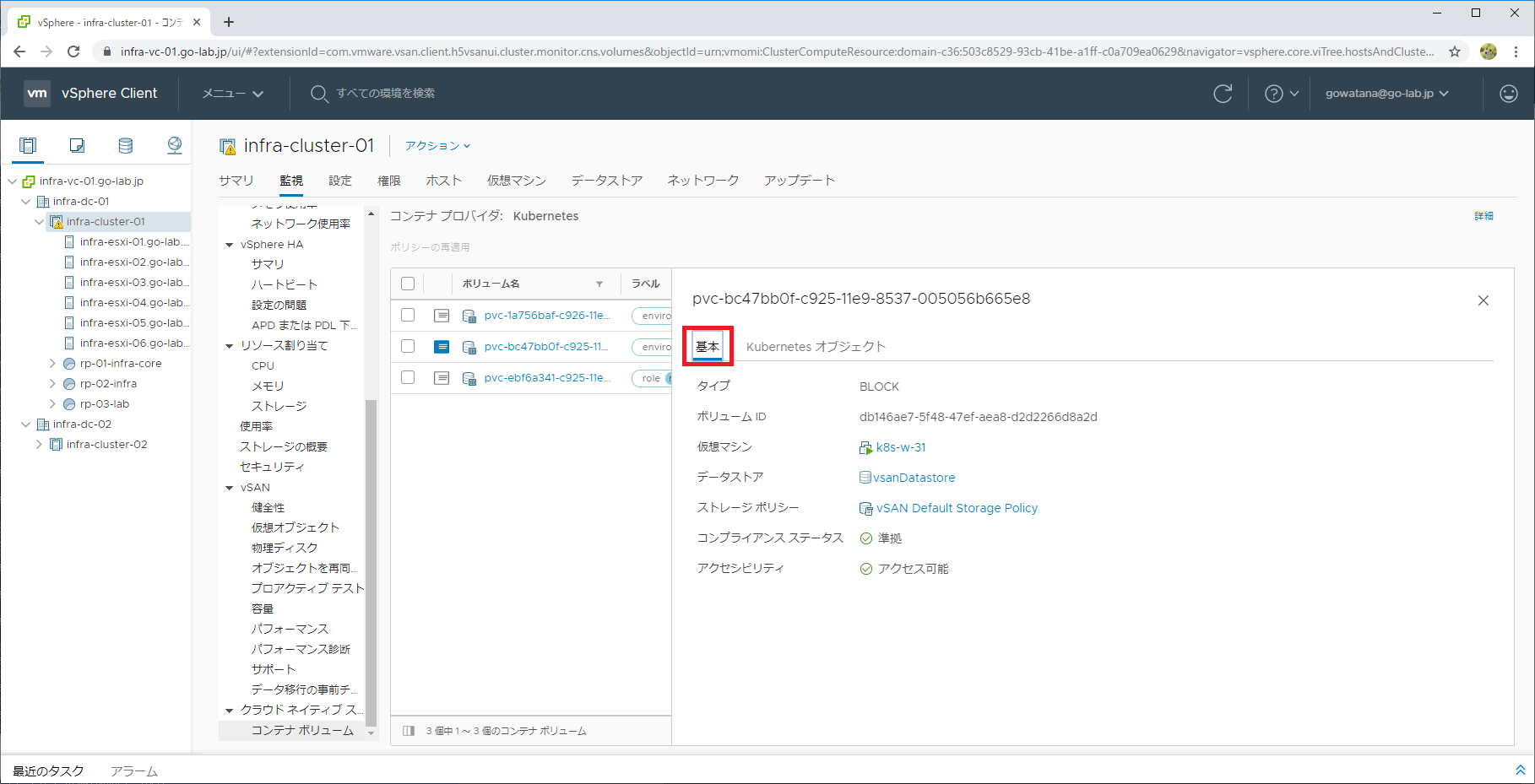
Task: Collapse the vSAN section
Action: 229,488
